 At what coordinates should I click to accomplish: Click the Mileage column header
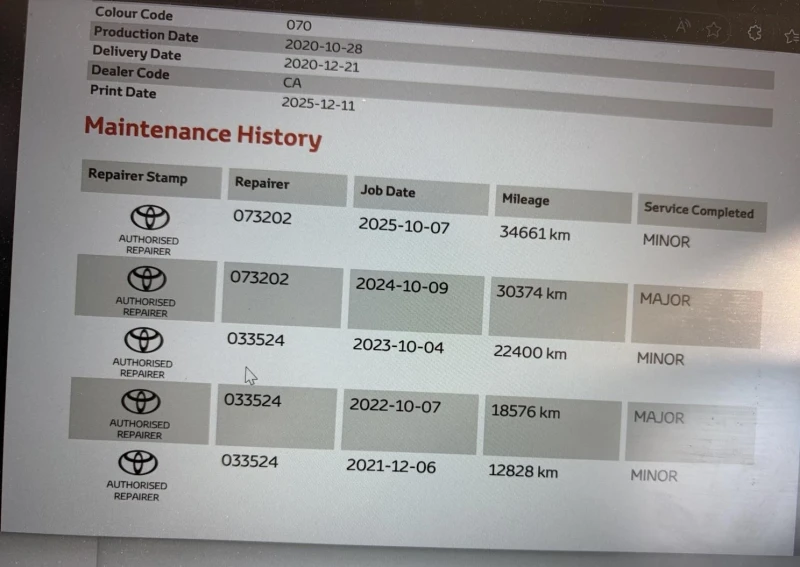(x=563, y=203)
